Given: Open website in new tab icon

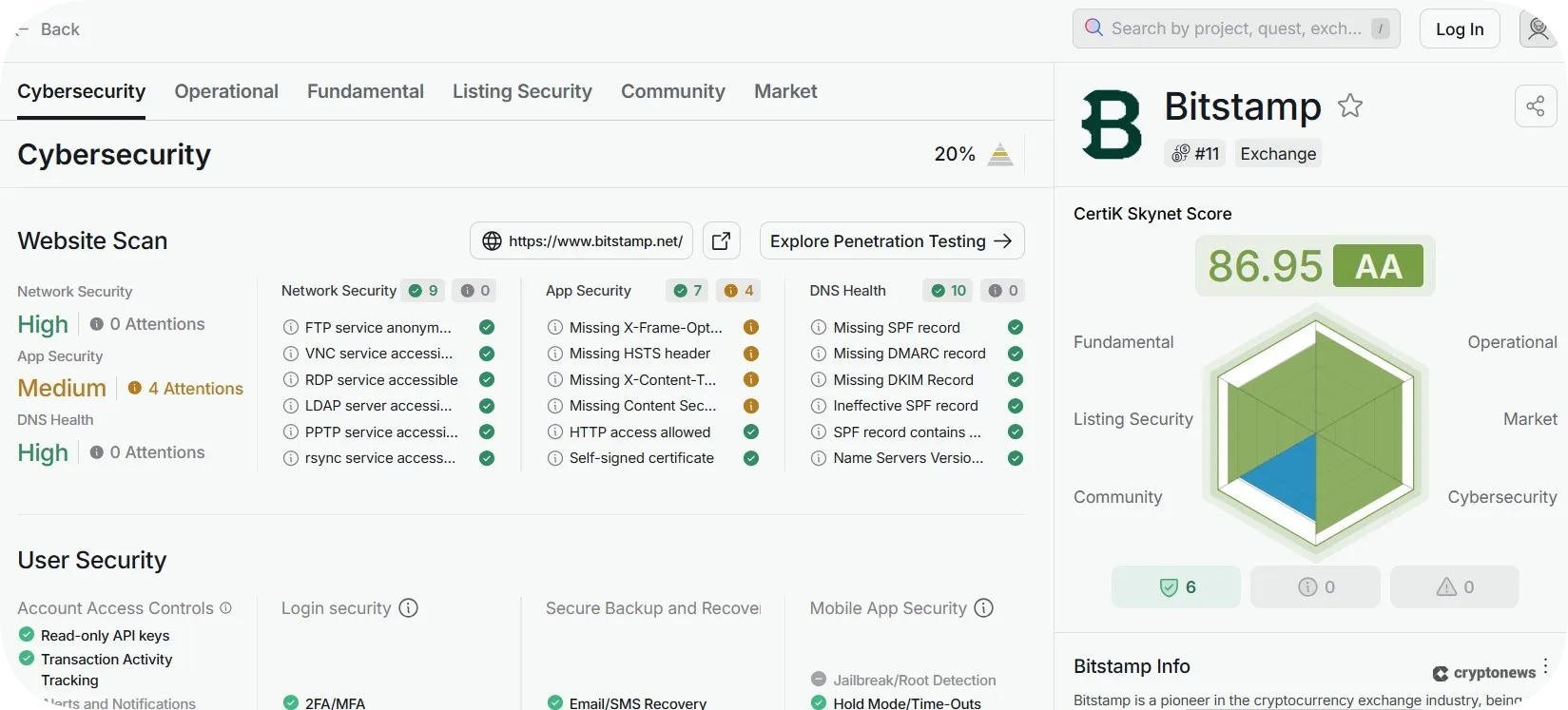Looking at the screenshot, I should 722,241.
